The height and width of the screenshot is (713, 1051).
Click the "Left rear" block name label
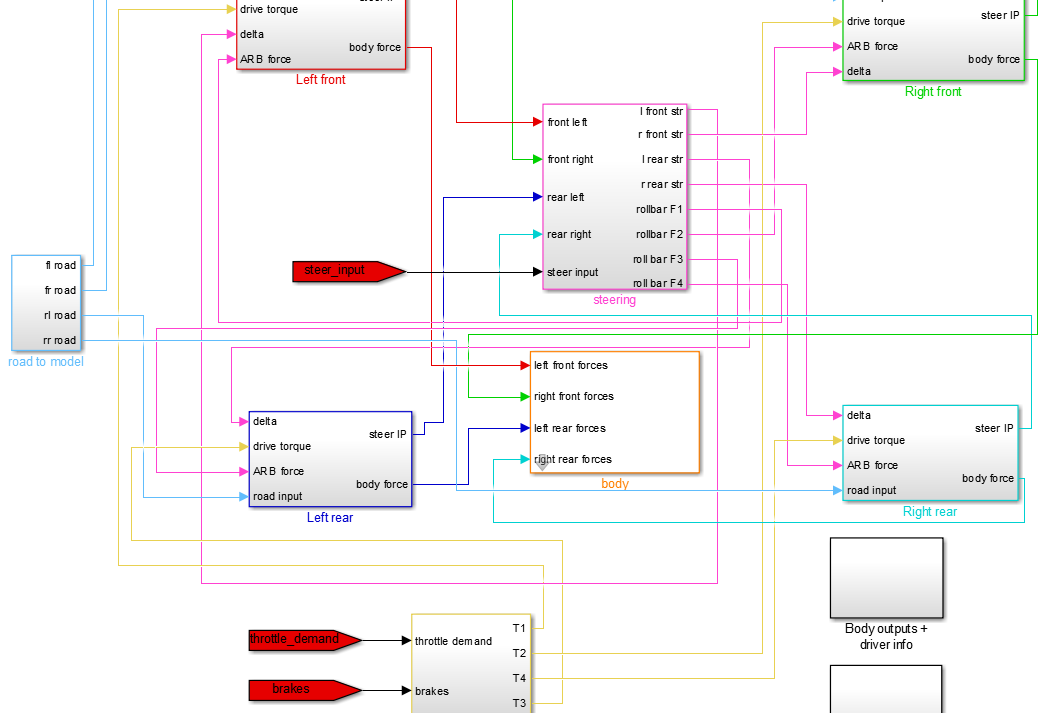click(330, 518)
